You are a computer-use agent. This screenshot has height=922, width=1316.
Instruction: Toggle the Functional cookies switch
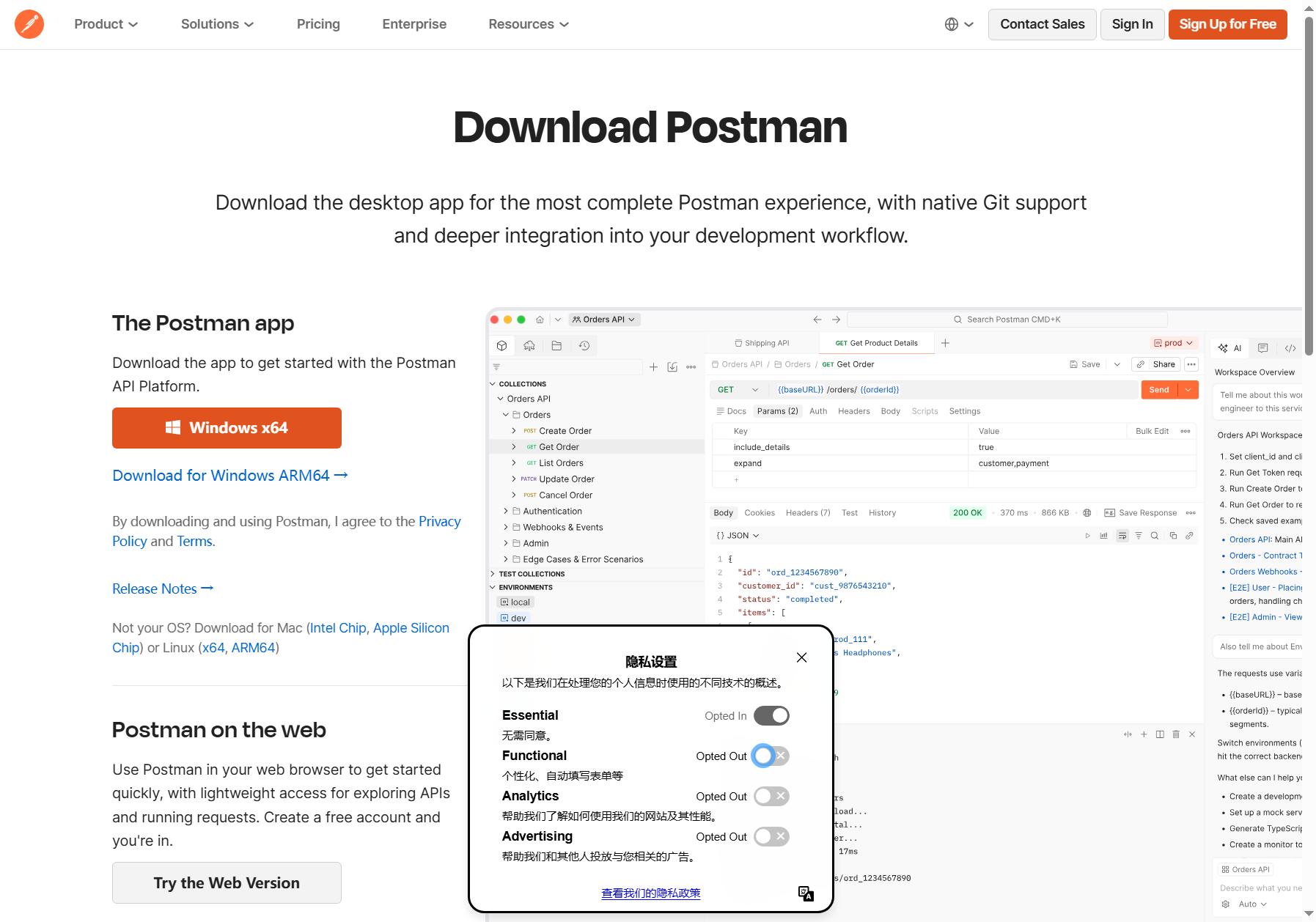pyautogui.click(x=771, y=756)
